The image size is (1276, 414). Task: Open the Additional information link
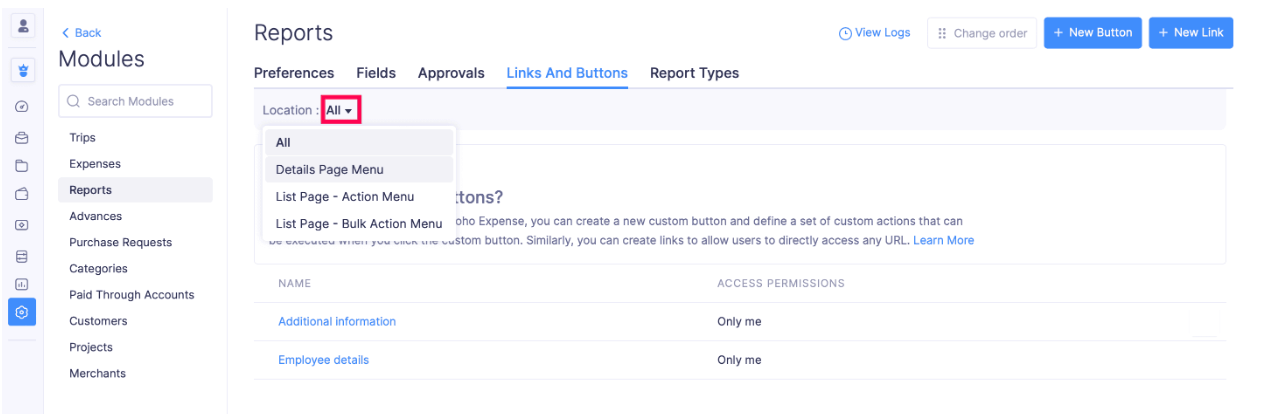click(337, 322)
